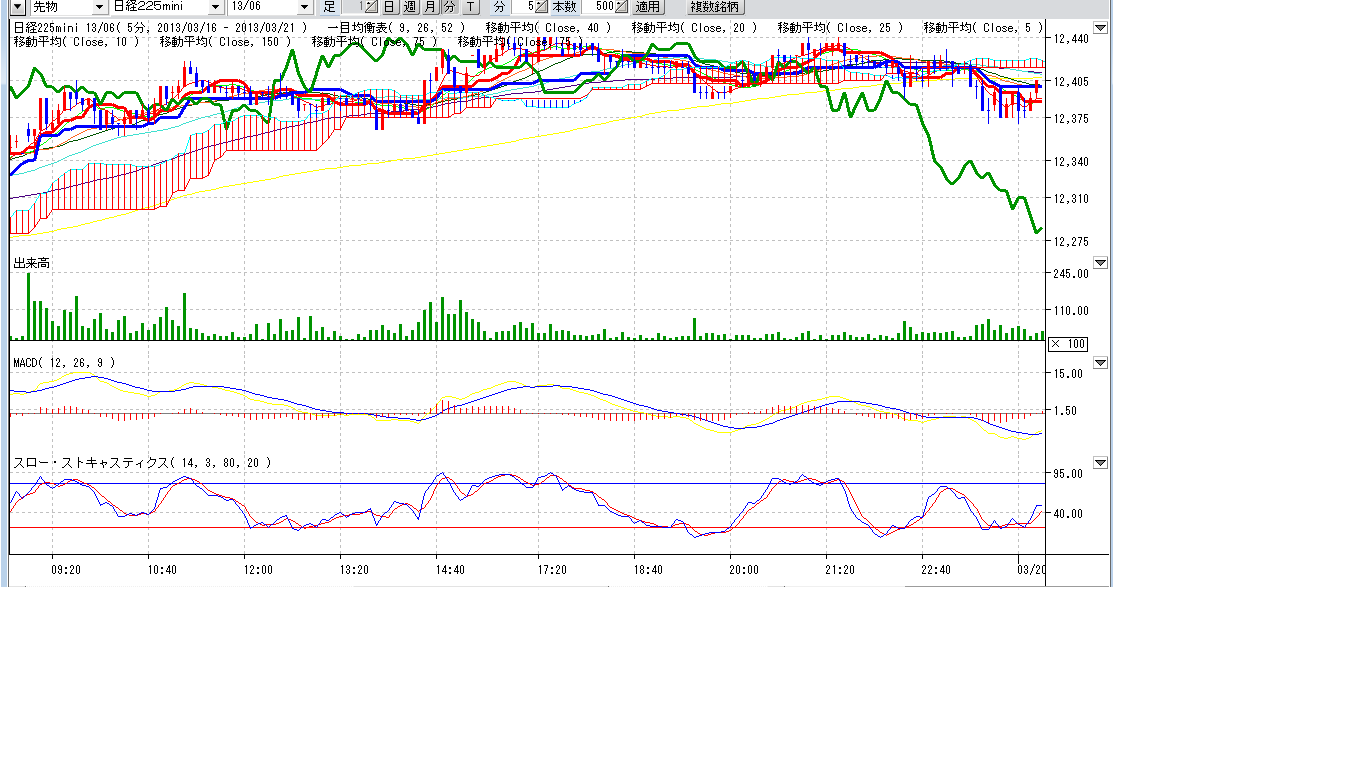Screen dimensions: 1366x768
Task: Open the 先物 product type dropdown
Action: 99,7
